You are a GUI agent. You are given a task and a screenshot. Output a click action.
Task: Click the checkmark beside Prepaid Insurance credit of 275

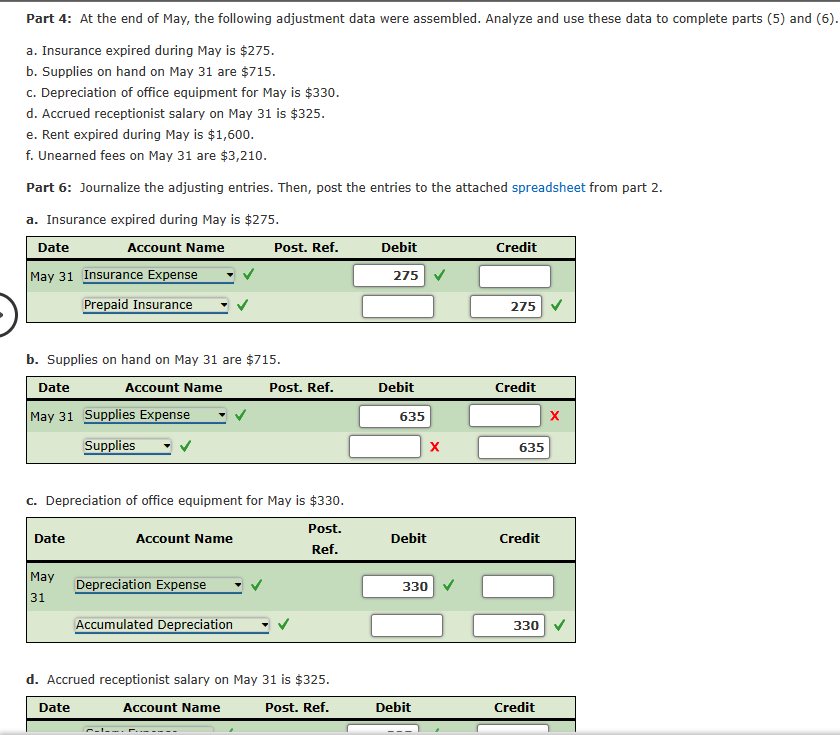pos(556,306)
